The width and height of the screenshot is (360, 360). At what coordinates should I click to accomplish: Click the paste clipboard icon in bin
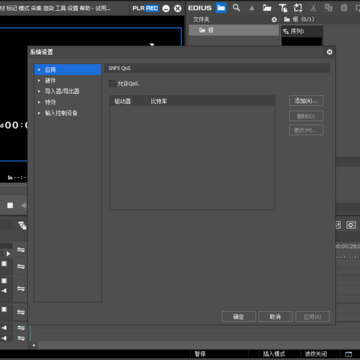click(x=344, y=8)
